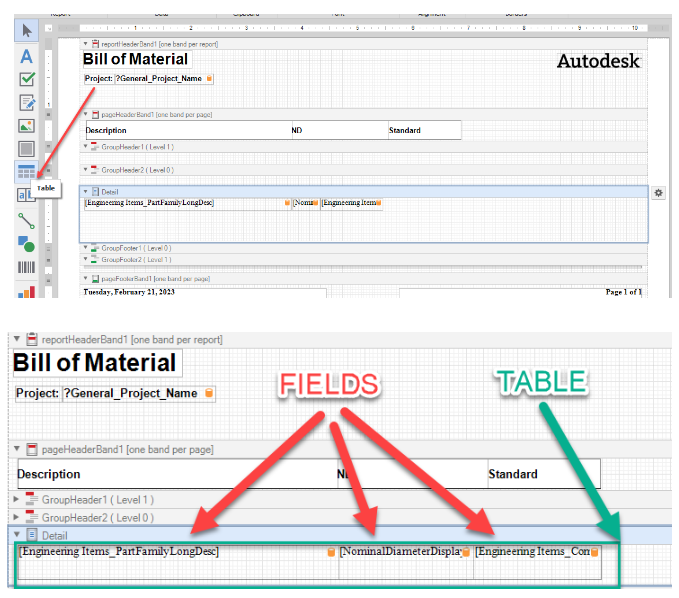Click the Autodesk logo in report header
The width and height of the screenshot is (679, 598).
597,62
